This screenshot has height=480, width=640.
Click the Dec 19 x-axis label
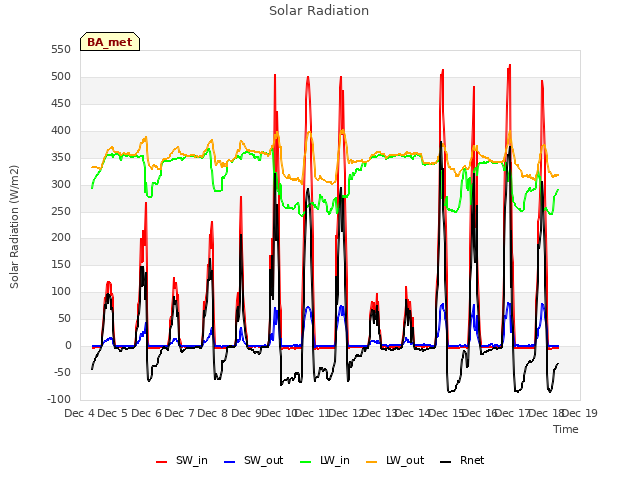click(x=580, y=413)
